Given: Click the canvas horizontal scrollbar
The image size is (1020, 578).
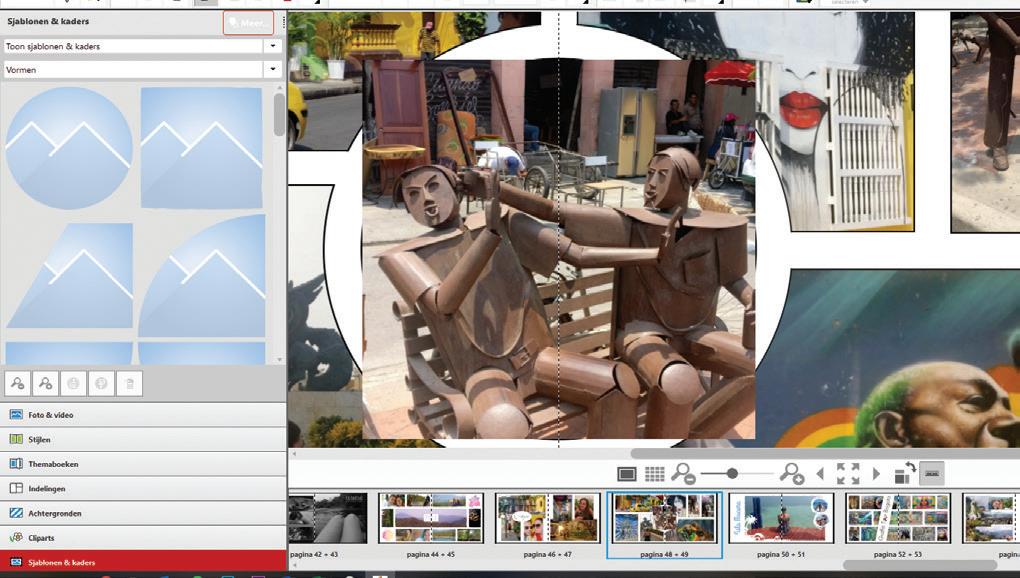Looking at the screenshot, I should (825, 453).
